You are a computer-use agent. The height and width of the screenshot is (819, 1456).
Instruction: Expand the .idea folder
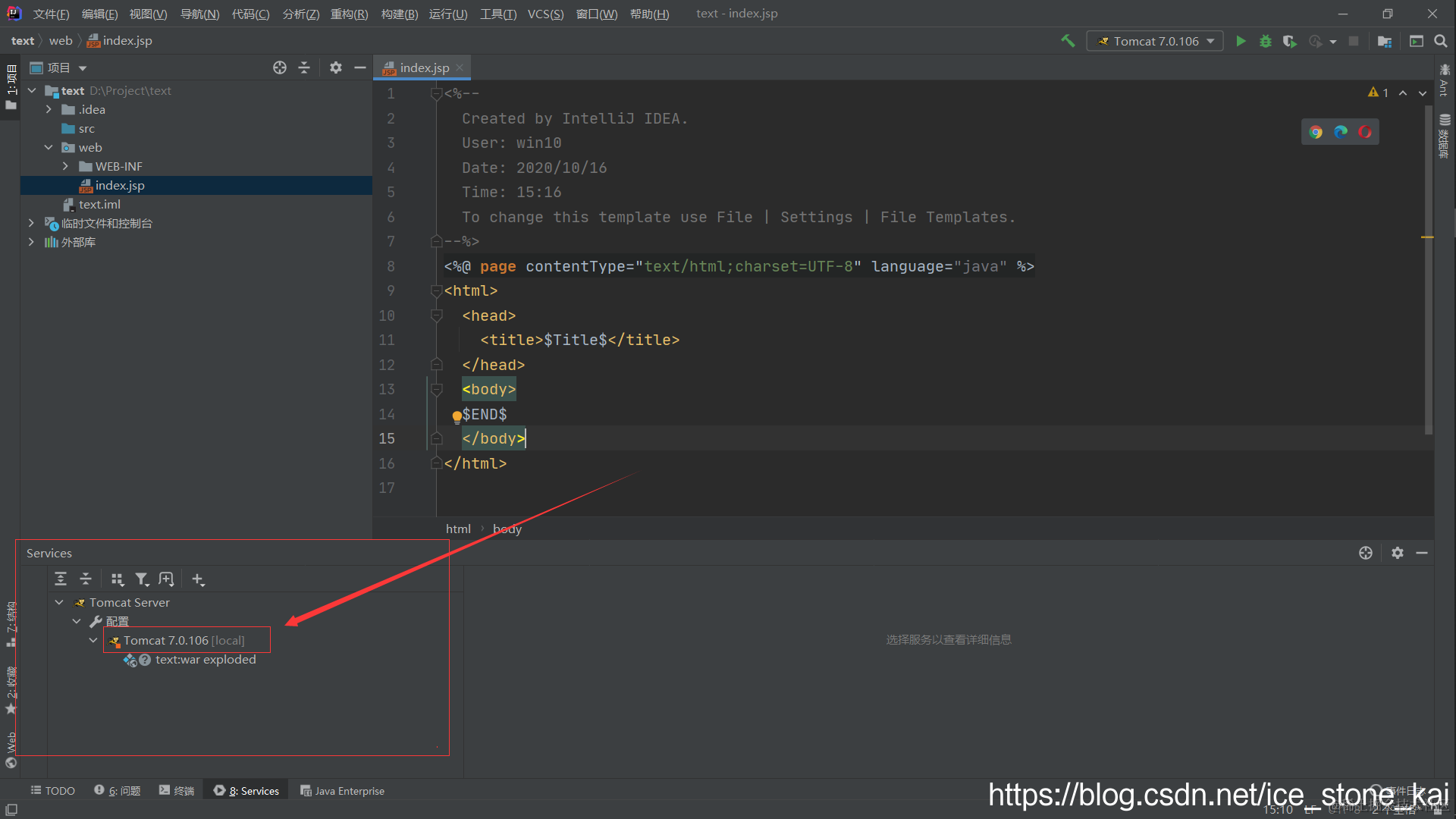[49, 109]
